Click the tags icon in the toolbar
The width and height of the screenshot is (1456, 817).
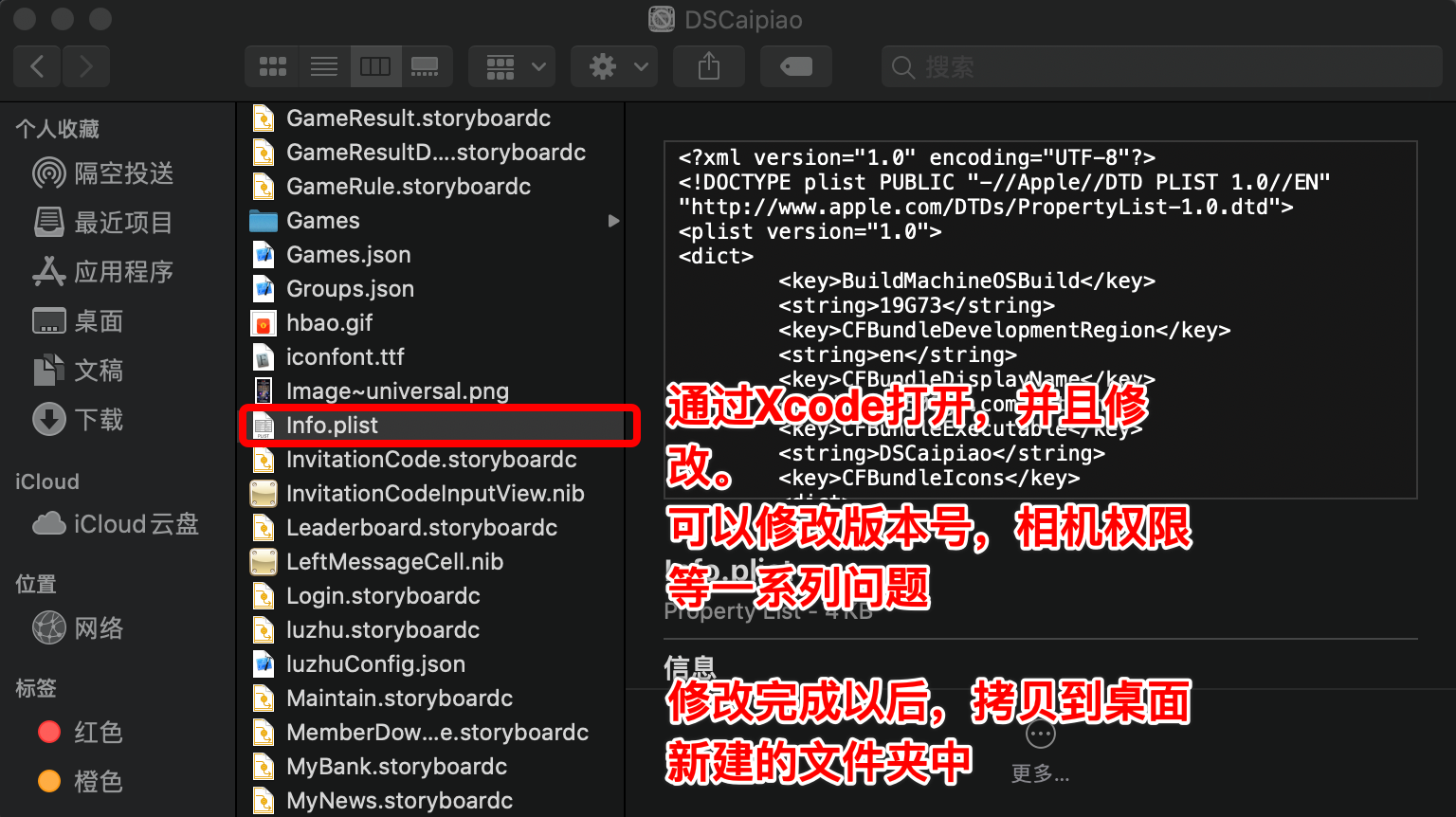pos(795,66)
